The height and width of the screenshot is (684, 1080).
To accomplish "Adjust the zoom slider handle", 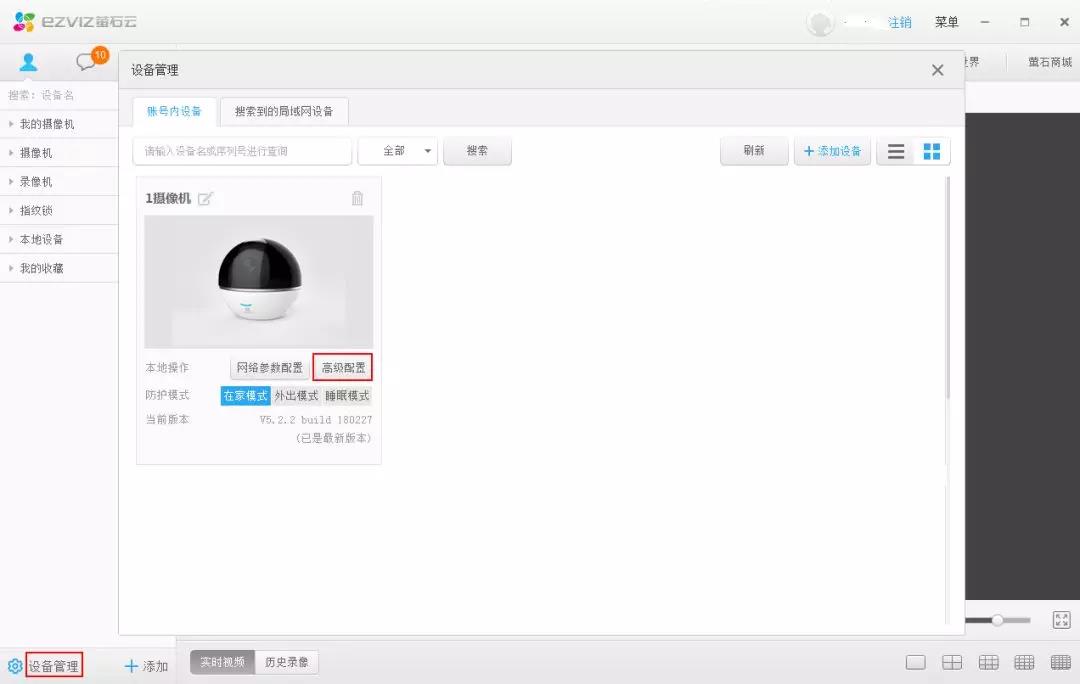I will point(997,620).
